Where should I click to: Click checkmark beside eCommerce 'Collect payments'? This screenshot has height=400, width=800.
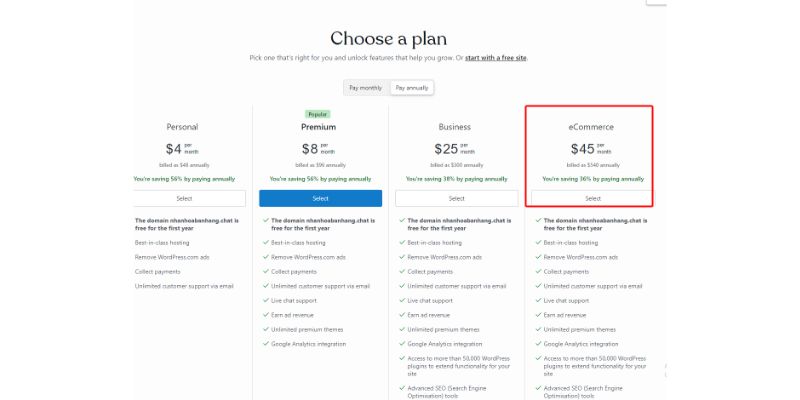[538, 271]
